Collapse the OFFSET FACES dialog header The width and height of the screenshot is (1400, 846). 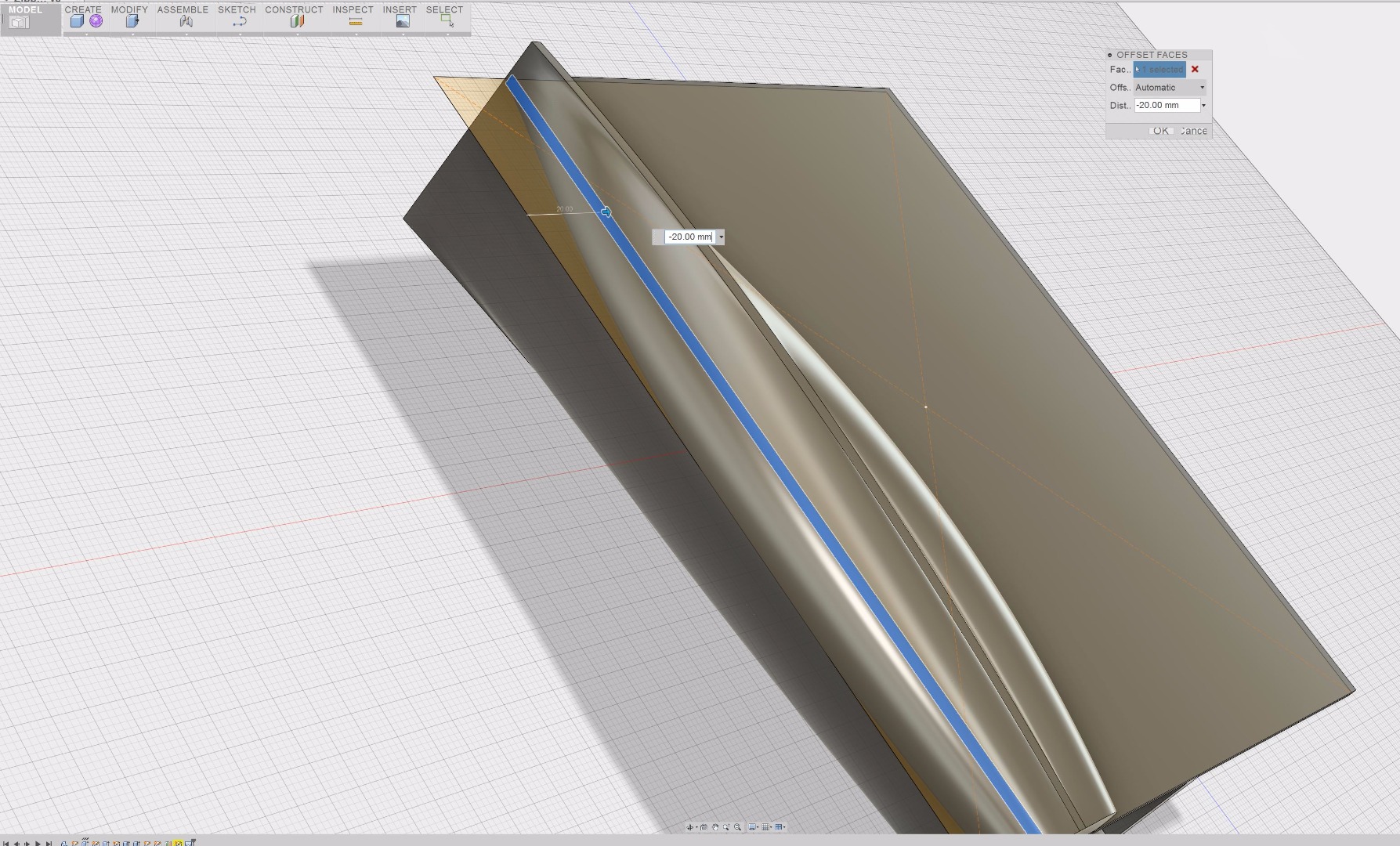coord(1109,55)
